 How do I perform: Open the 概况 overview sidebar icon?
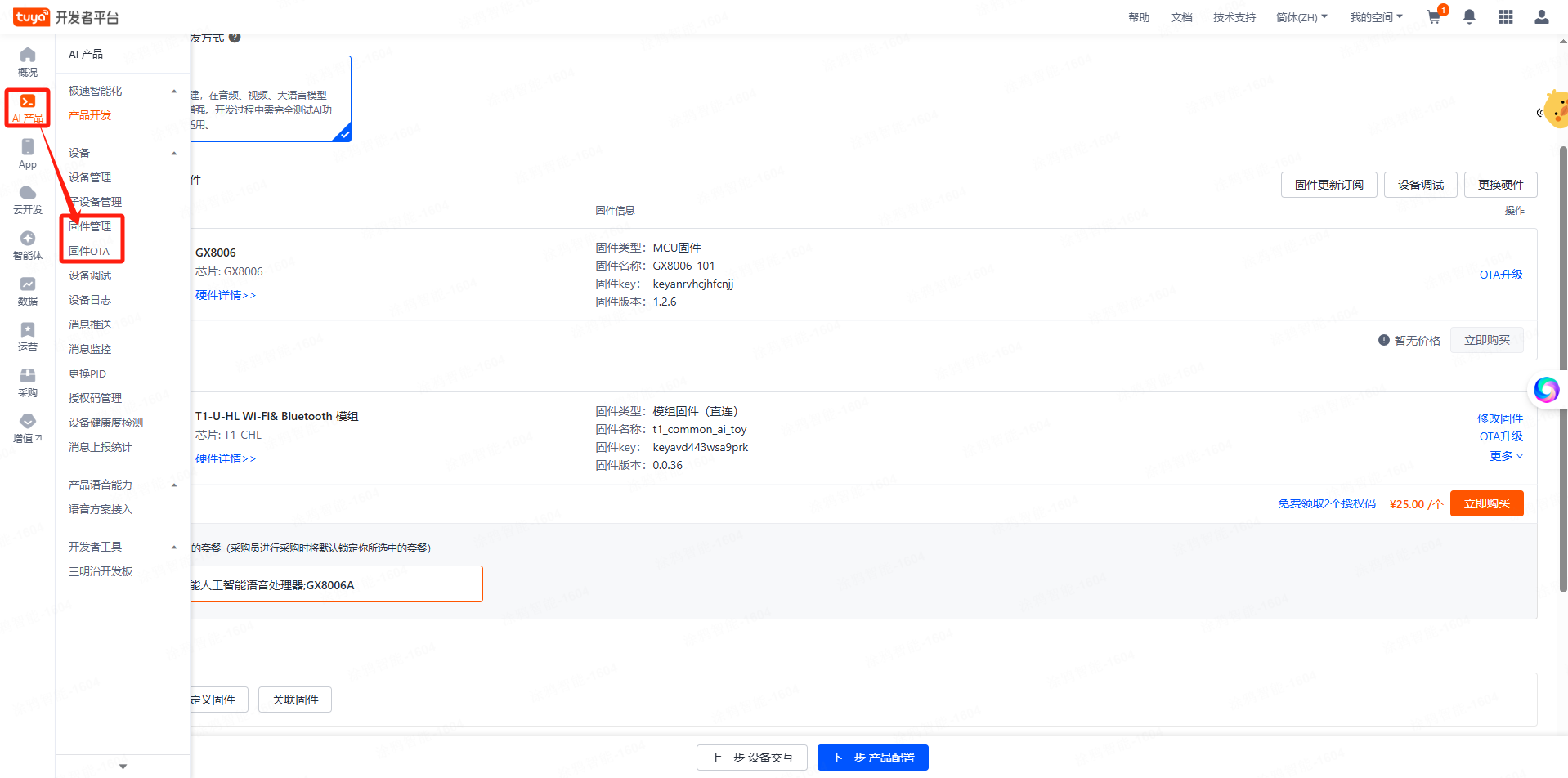[x=28, y=61]
